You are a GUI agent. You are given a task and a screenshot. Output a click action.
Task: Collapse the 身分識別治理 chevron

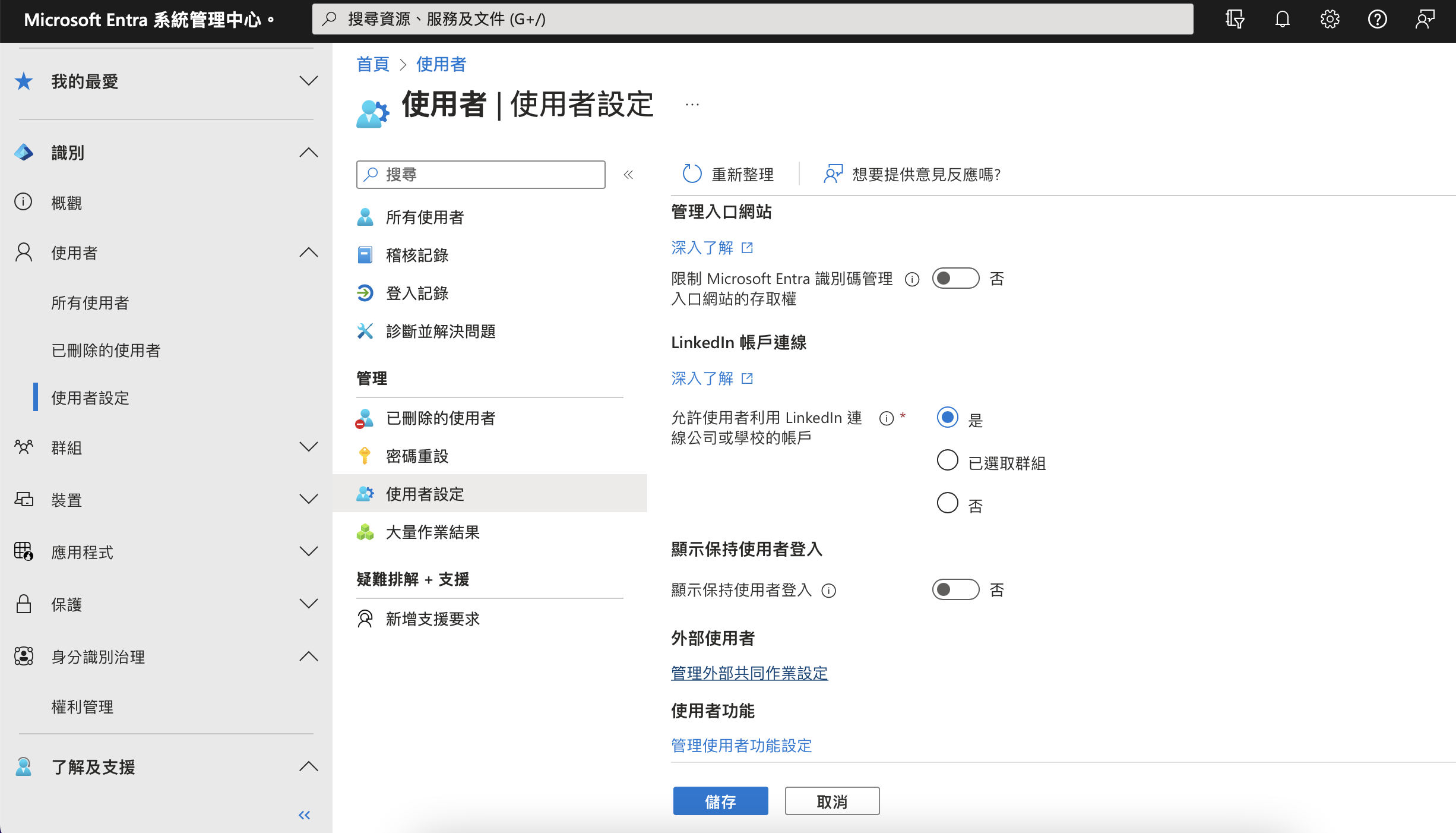[x=309, y=656]
